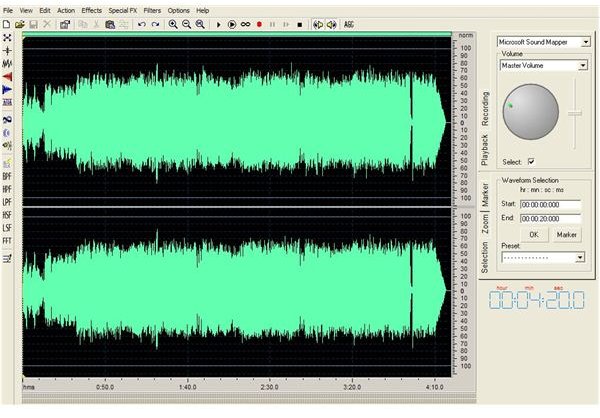600x418 pixels.
Task: Click the third magnifier zoom icon
Action: coord(200,24)
